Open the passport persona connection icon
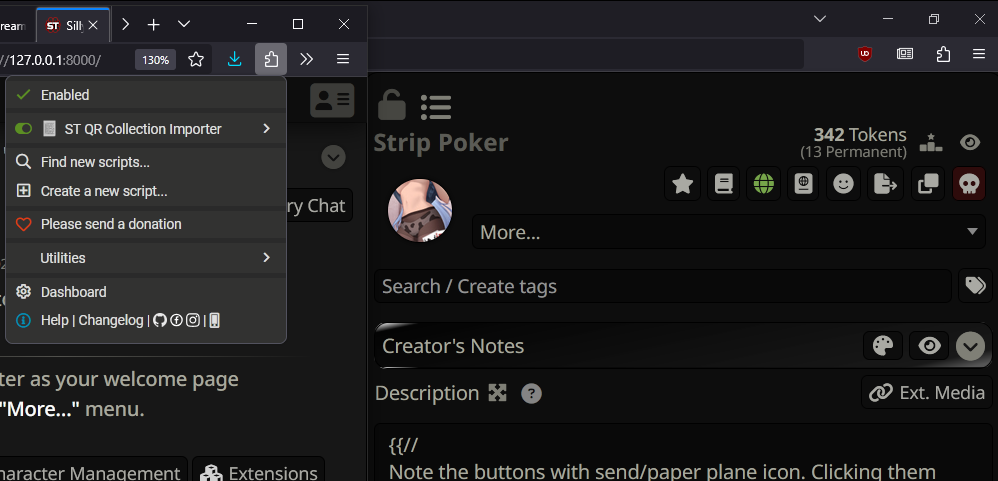998x481 pixels. click(x=803, y=184)
